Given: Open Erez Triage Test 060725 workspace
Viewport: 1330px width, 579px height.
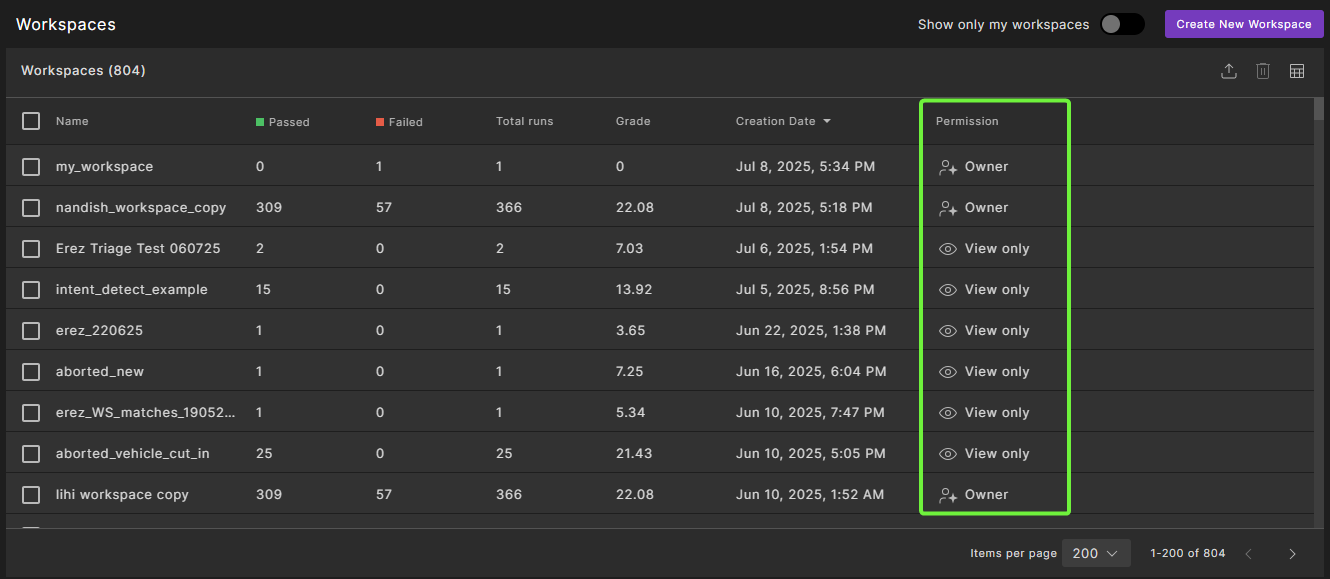Looking at the screenshot, I should point(138,249).
